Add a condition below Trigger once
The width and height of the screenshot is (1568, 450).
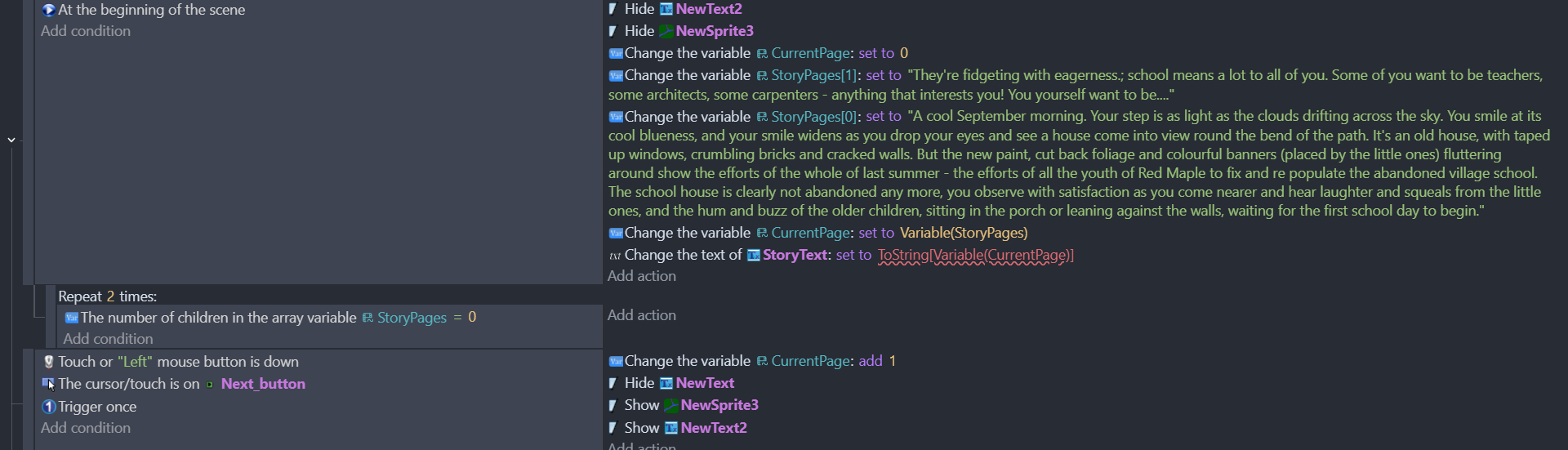[x=86, y=428]
